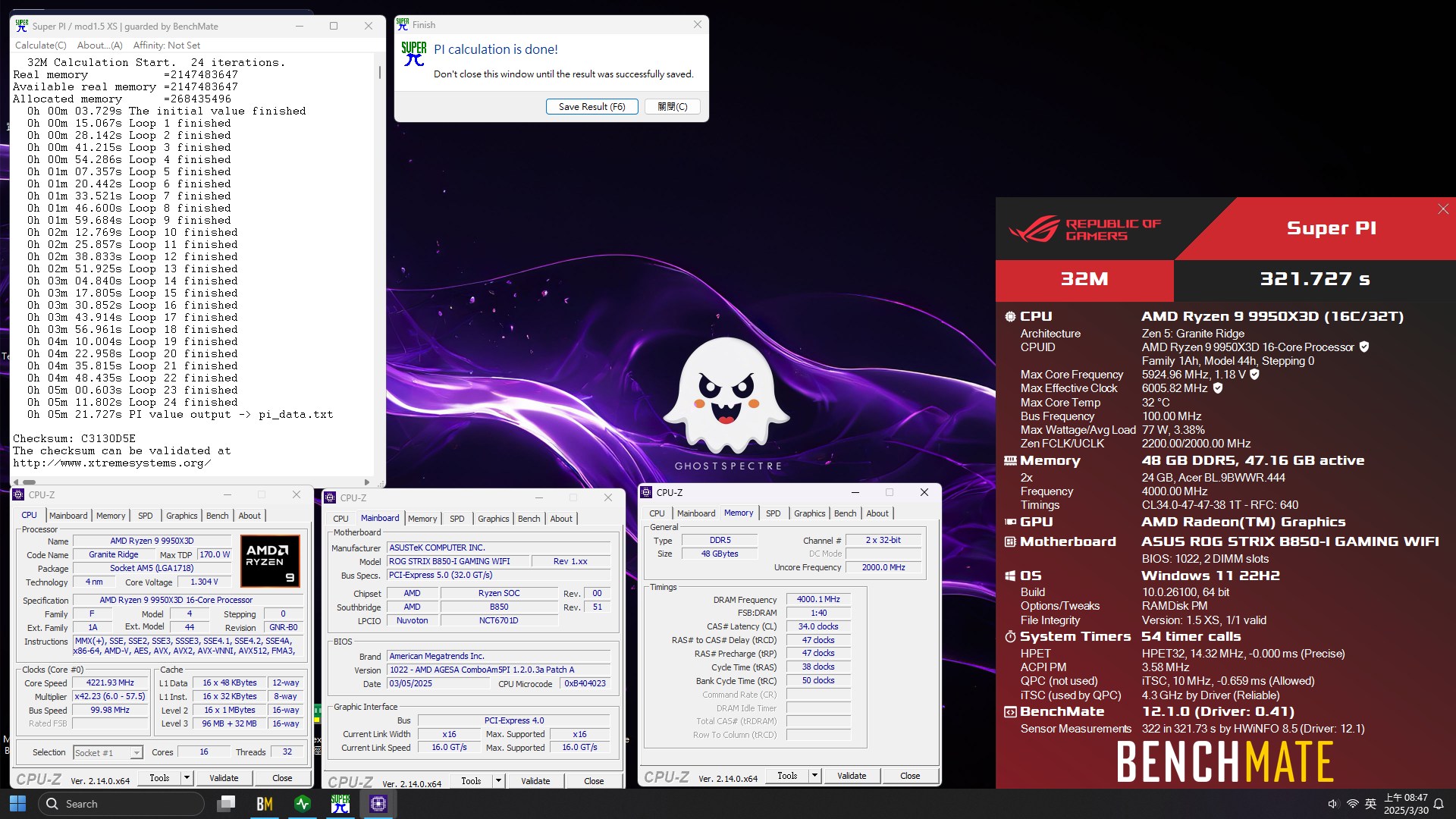The width and height of the screenshot is (1456, 819).
Task: Switch to Mainboard tab in CPU window
Action: coord(68,516)
